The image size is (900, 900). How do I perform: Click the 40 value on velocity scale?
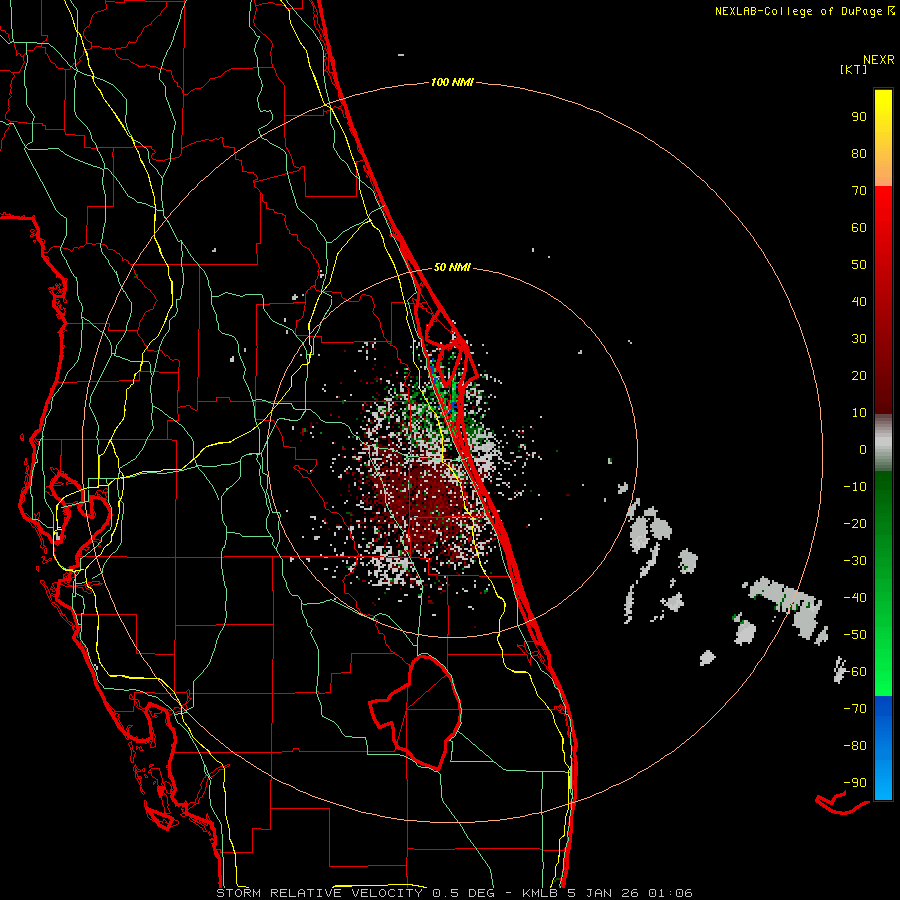click(x=859, y=302)
